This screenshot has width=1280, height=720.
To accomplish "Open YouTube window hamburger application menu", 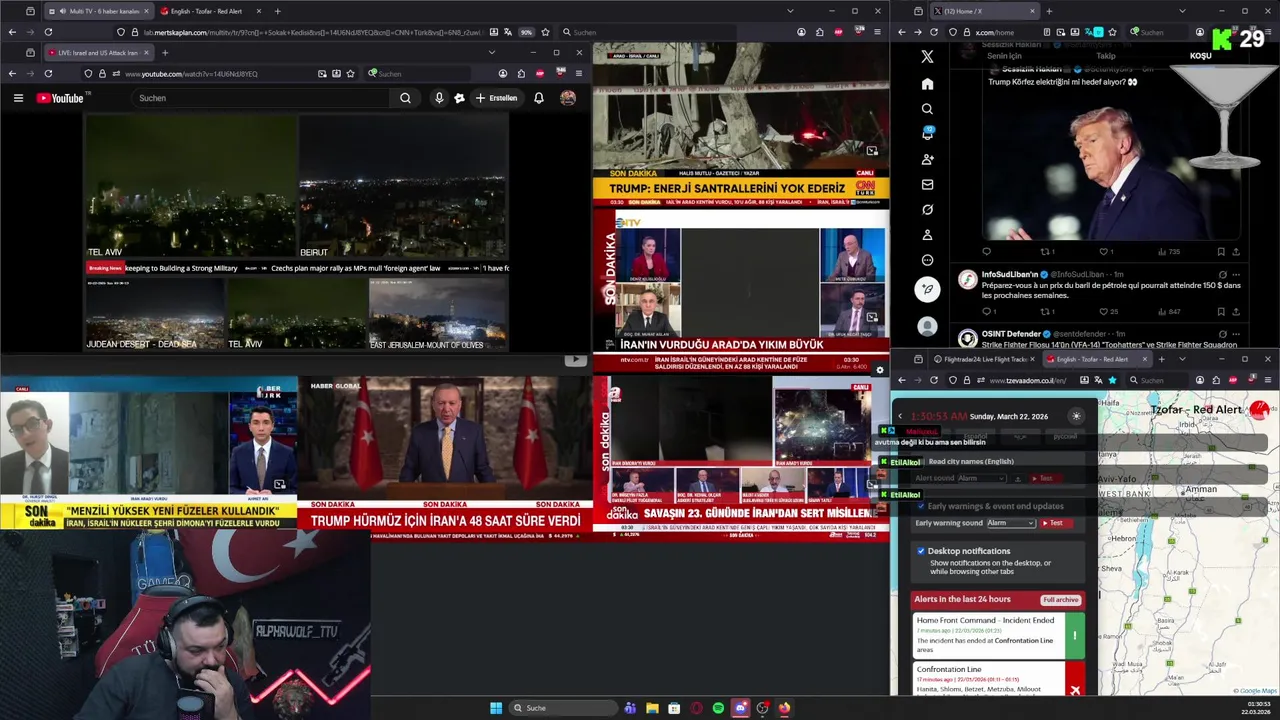I will 578,73.
